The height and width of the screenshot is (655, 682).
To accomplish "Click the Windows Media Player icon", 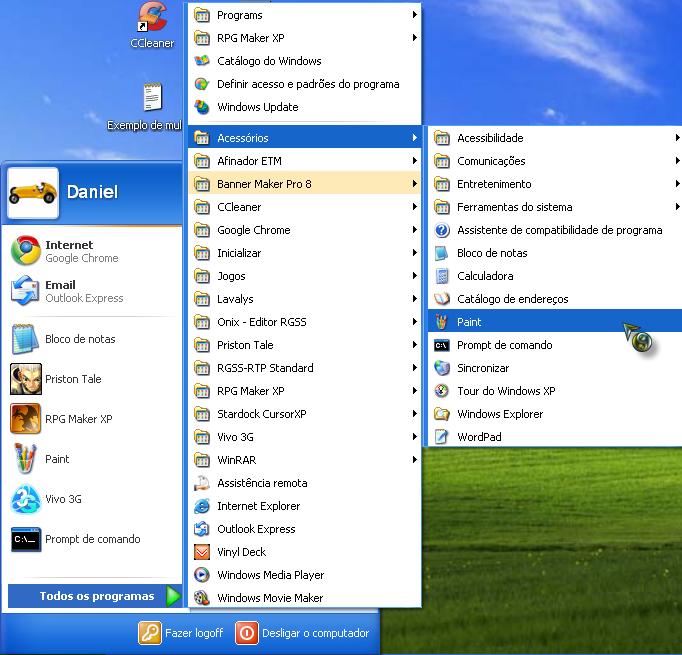I will (x=202, y=575).
